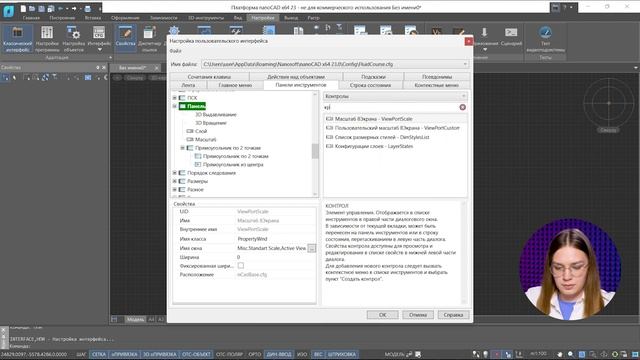Open the Файл menu in the dialog
The height and width of the screenshot is (360, 640).
(176, 51)
